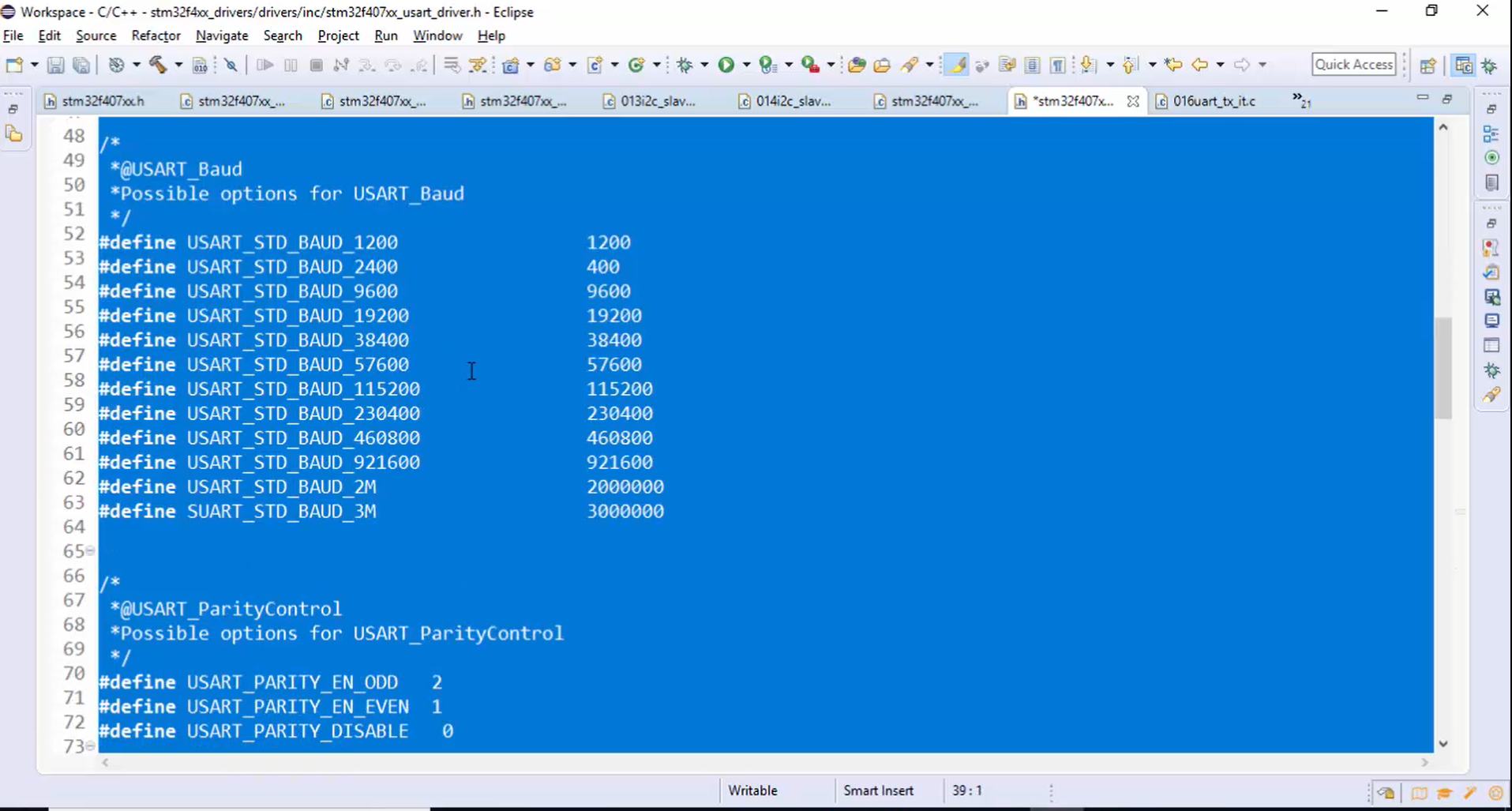Screen dimensions: 1512x811
Task: Click the Open Element folder icon
Action: point(857,65)
